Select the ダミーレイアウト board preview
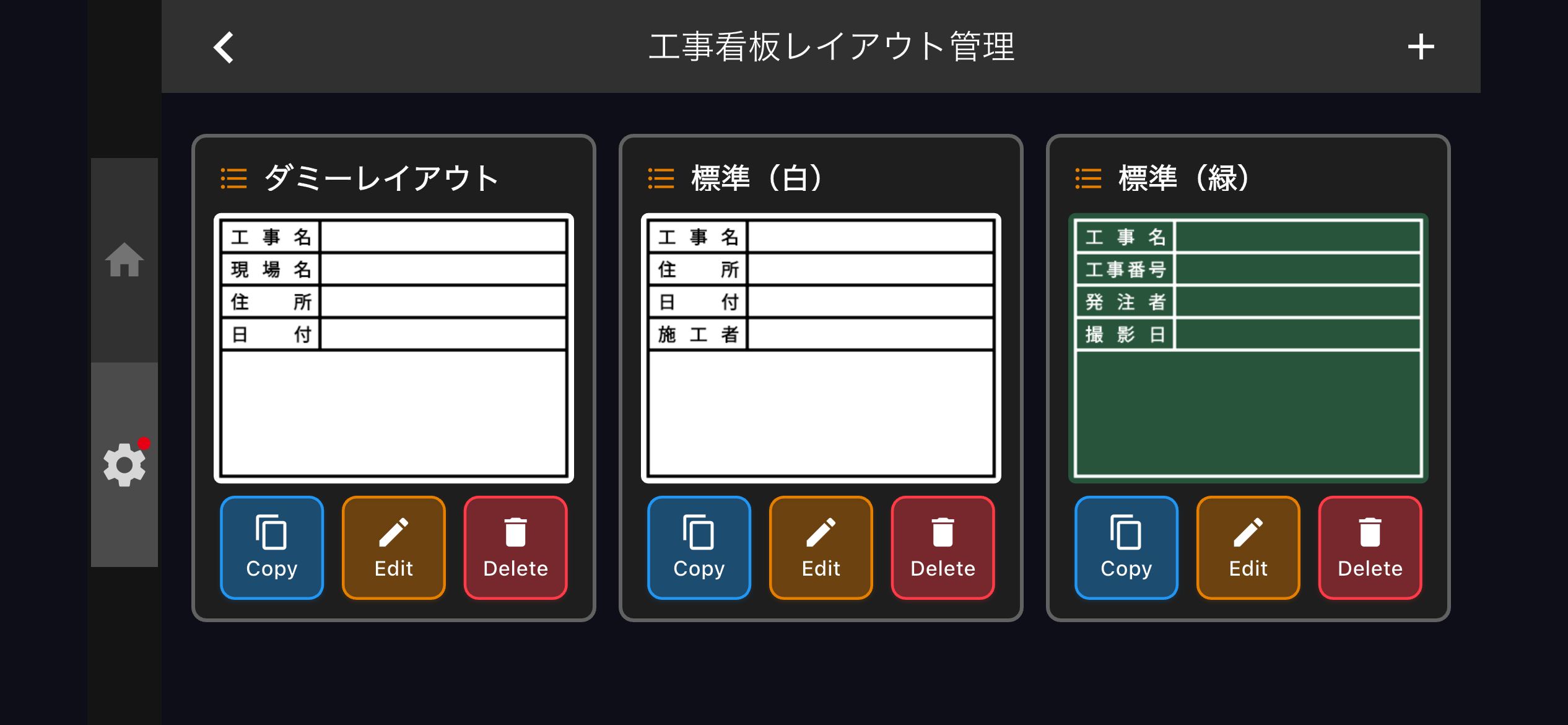Viewport: 1568px width, 725px height. (394, 348)
